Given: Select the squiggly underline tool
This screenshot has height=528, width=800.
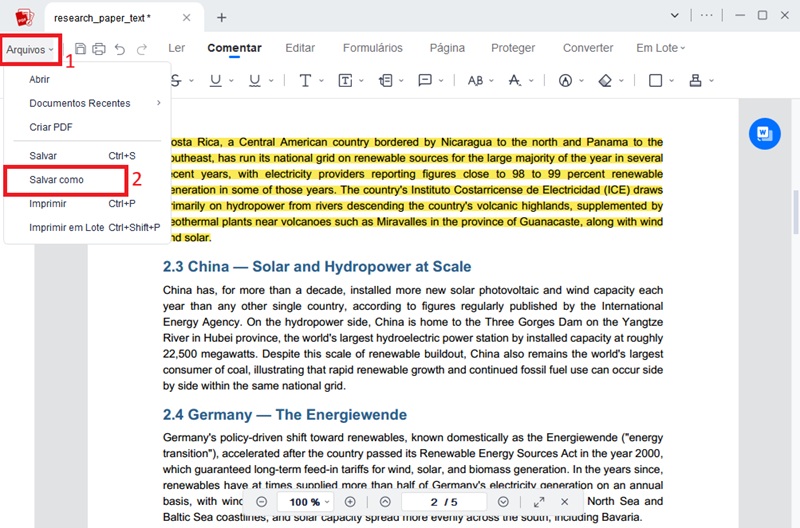Looking at the screenshot, I should 255,80.
